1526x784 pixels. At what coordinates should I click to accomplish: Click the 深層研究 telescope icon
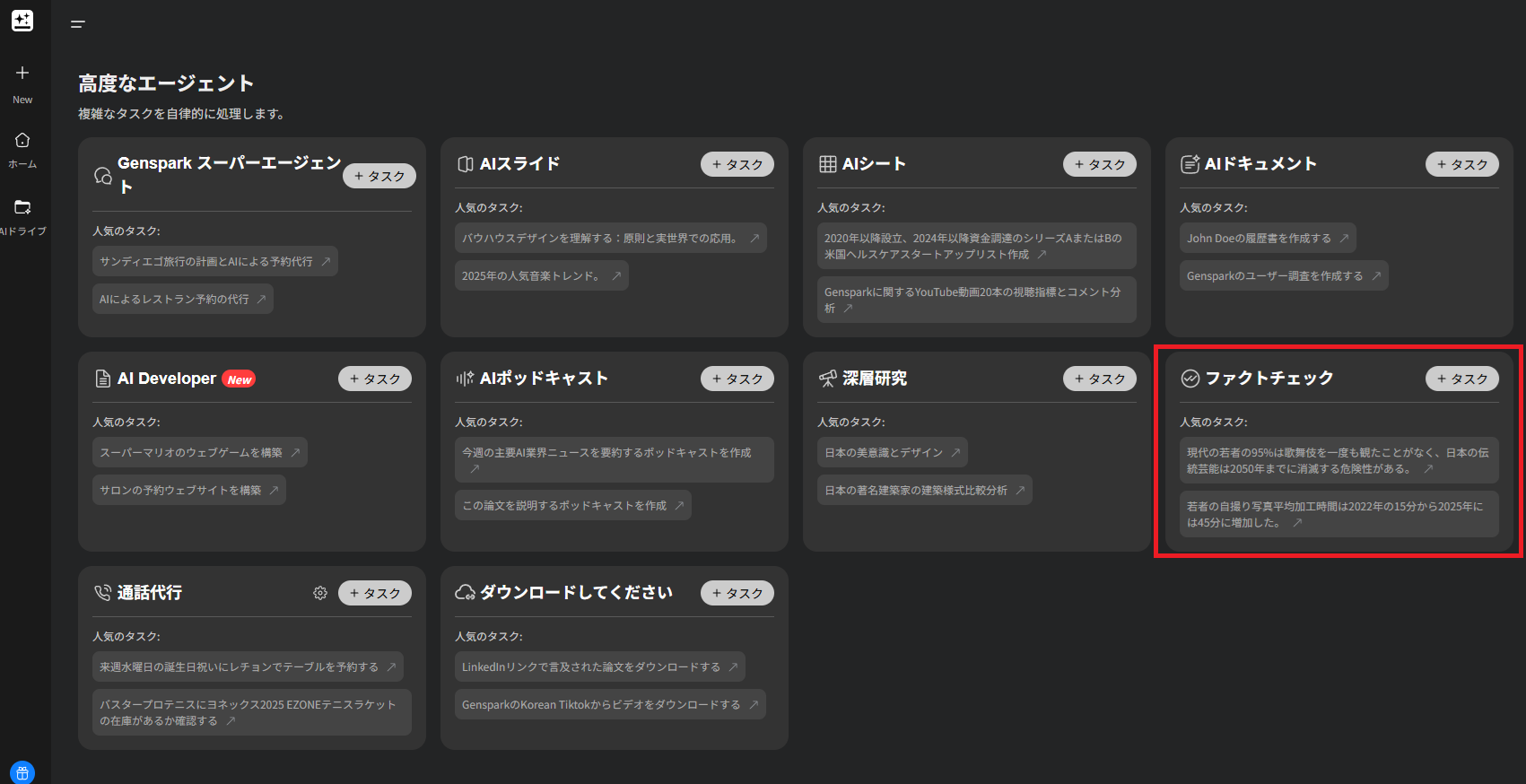(x=828, y=379)
